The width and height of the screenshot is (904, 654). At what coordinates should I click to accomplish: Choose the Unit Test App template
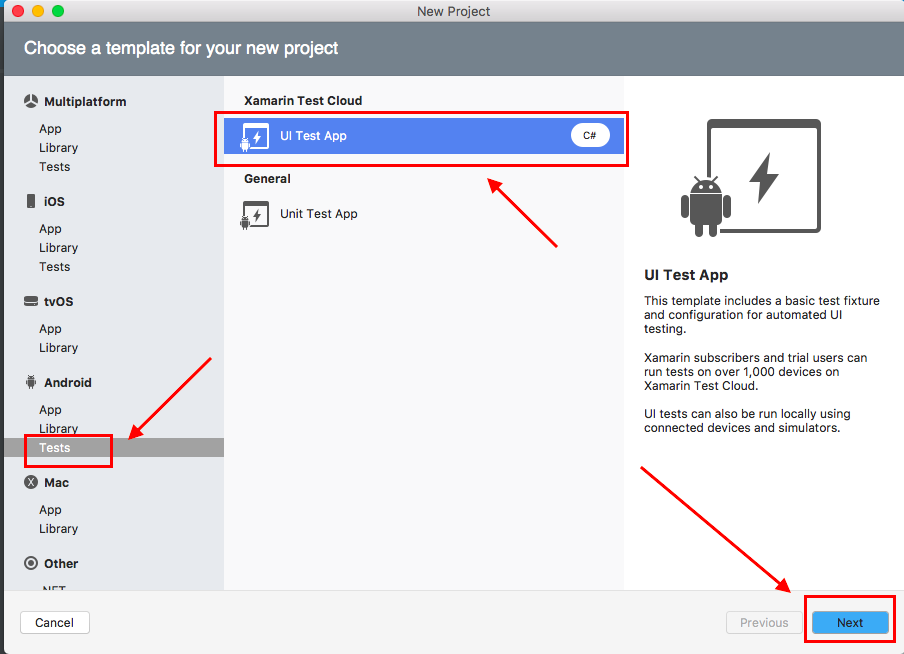click(x=424, y=214)
